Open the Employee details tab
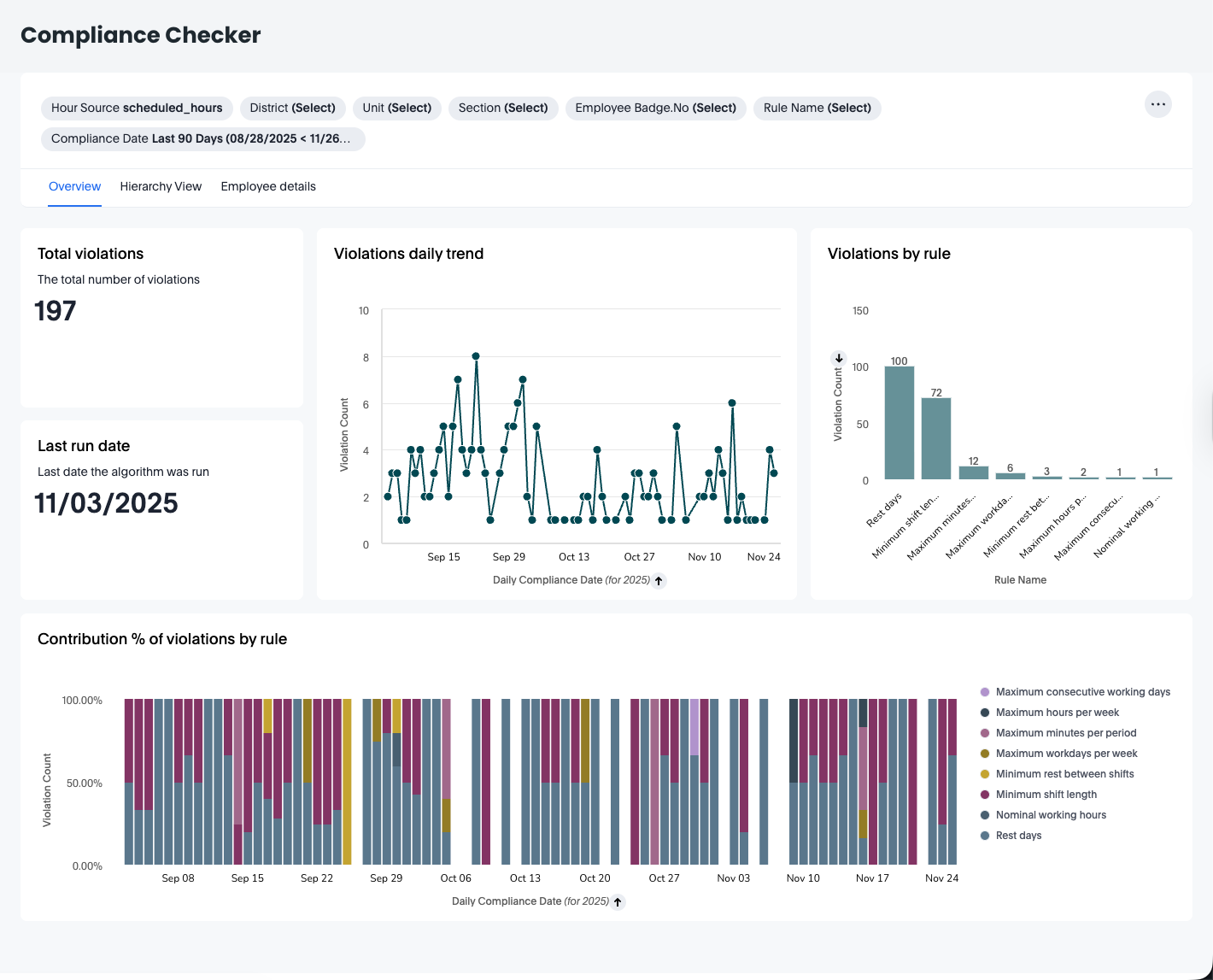 point(268,186)
